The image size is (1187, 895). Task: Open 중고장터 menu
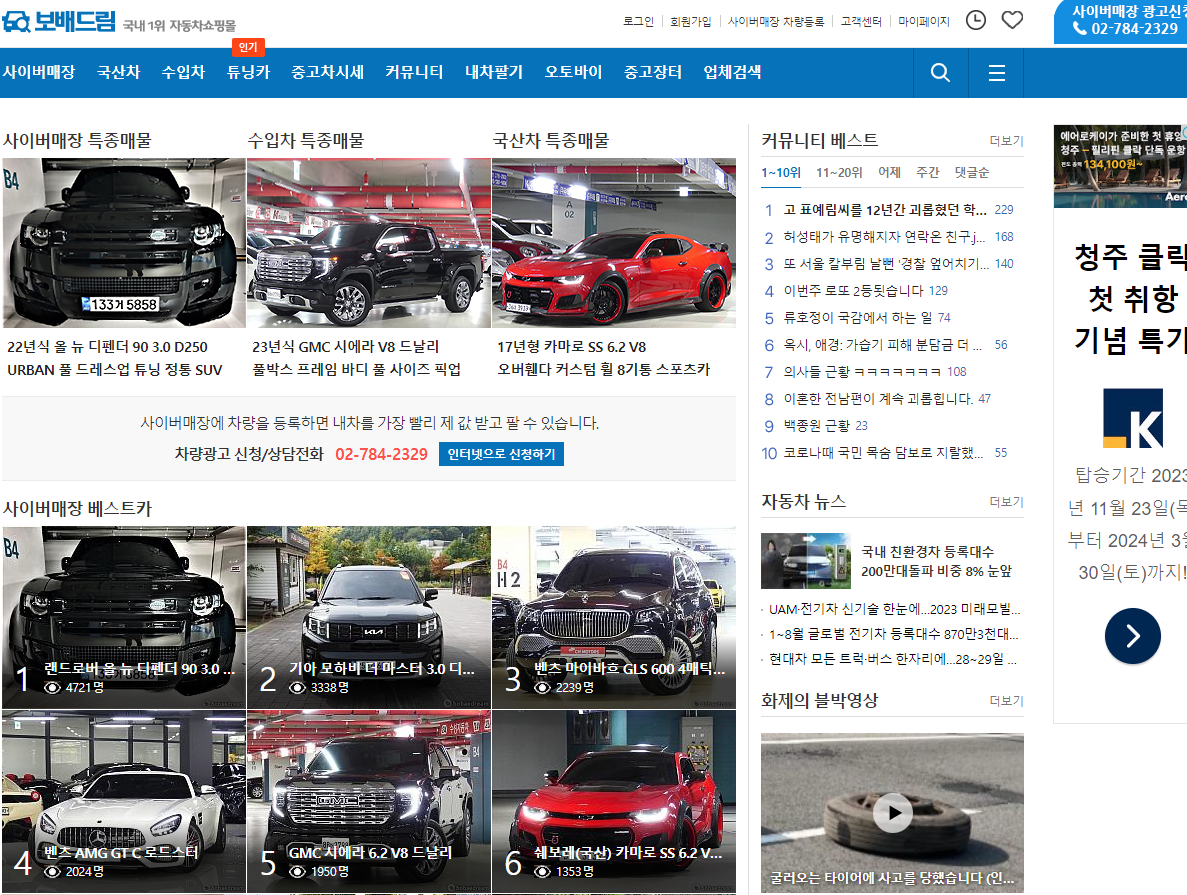tap(653, 72)
